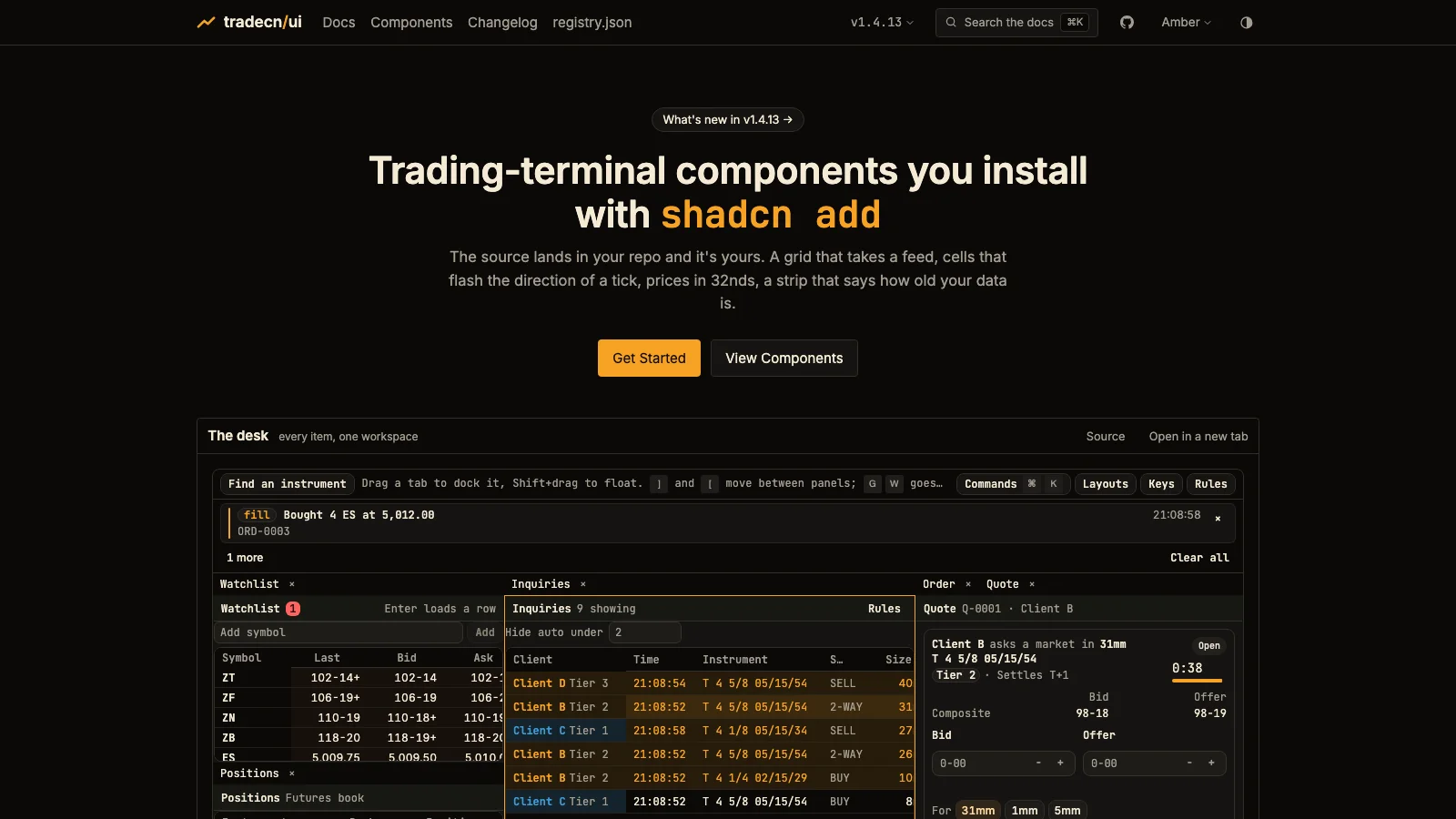Click the Keys button
Screen dimensions: 1456x819
click(x=1161, y=483)
